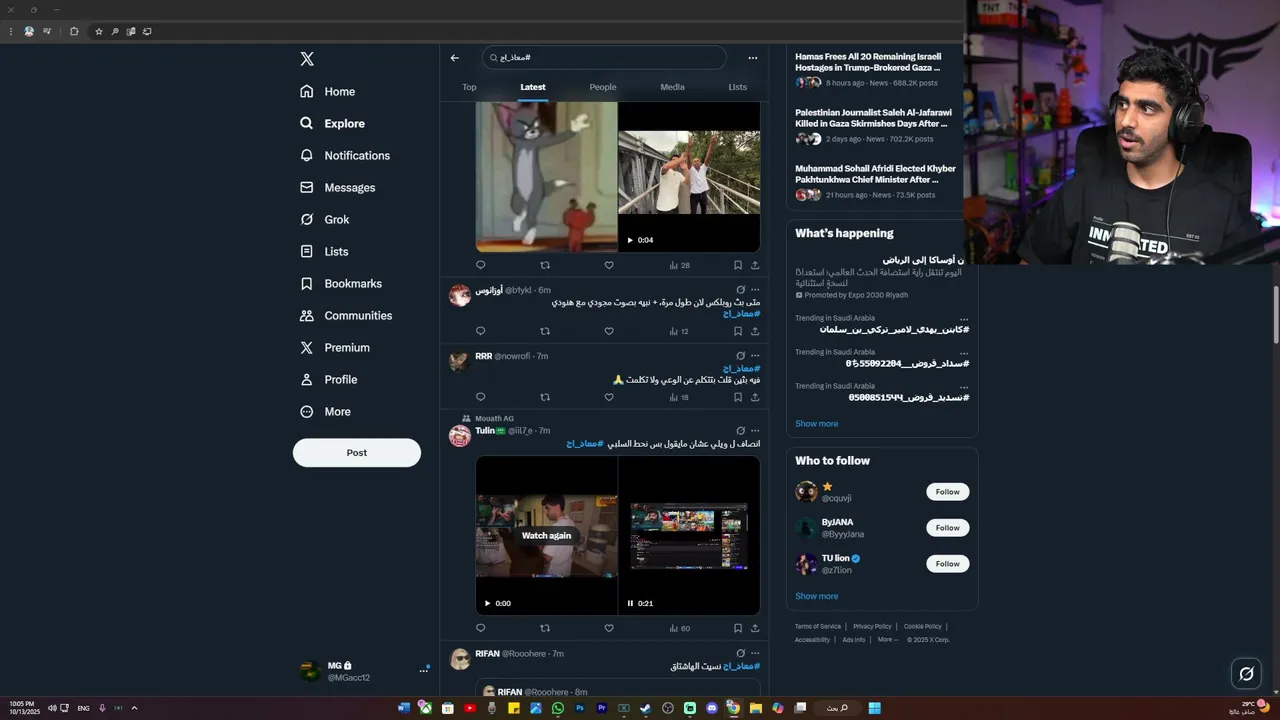
Task: Switch to the Latest tab
Action: coord(533,87)
